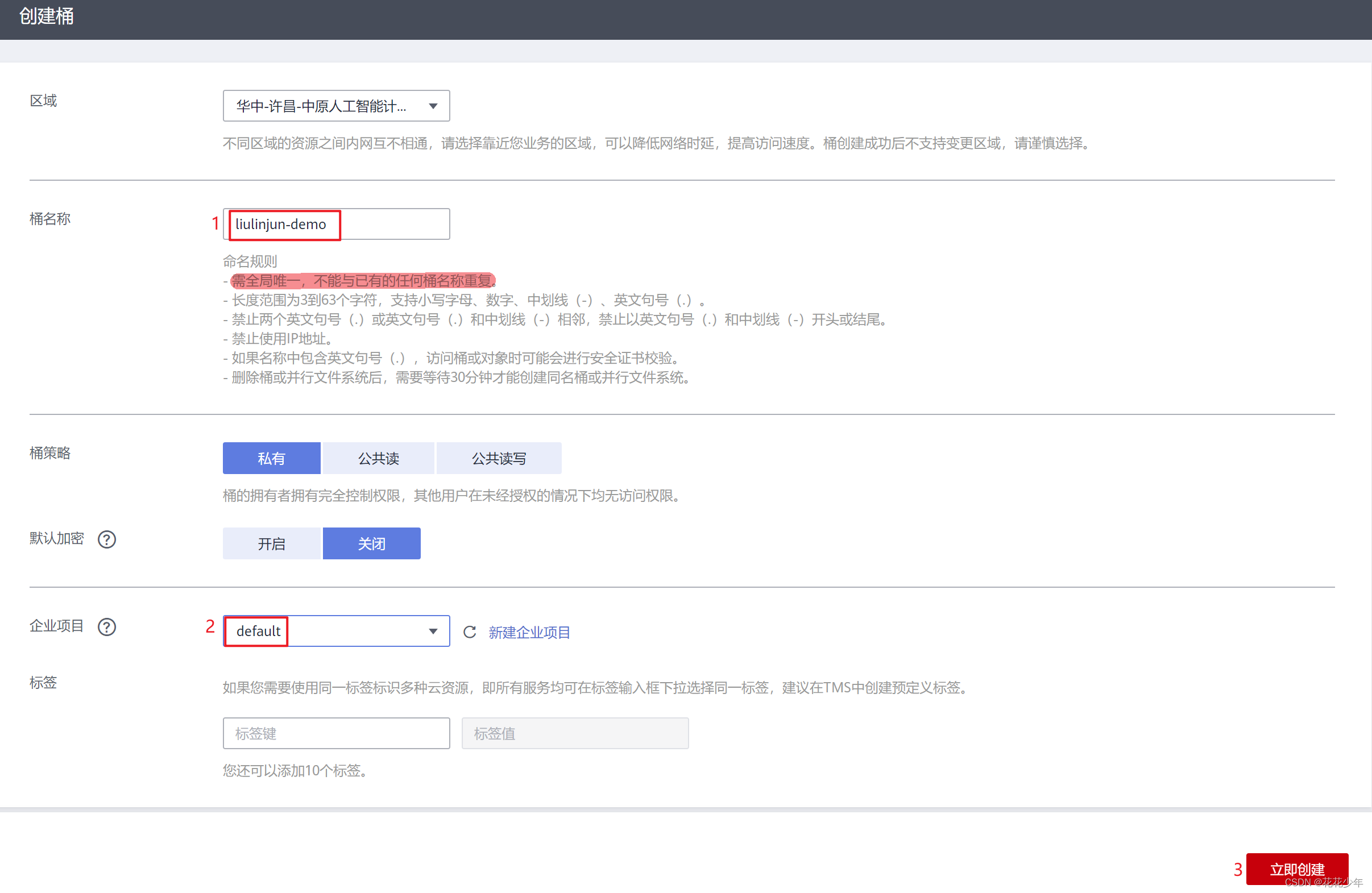This screenshot has width=1372, height=893.
Task: Click the 命名规则 heading text
Action: 250,261
